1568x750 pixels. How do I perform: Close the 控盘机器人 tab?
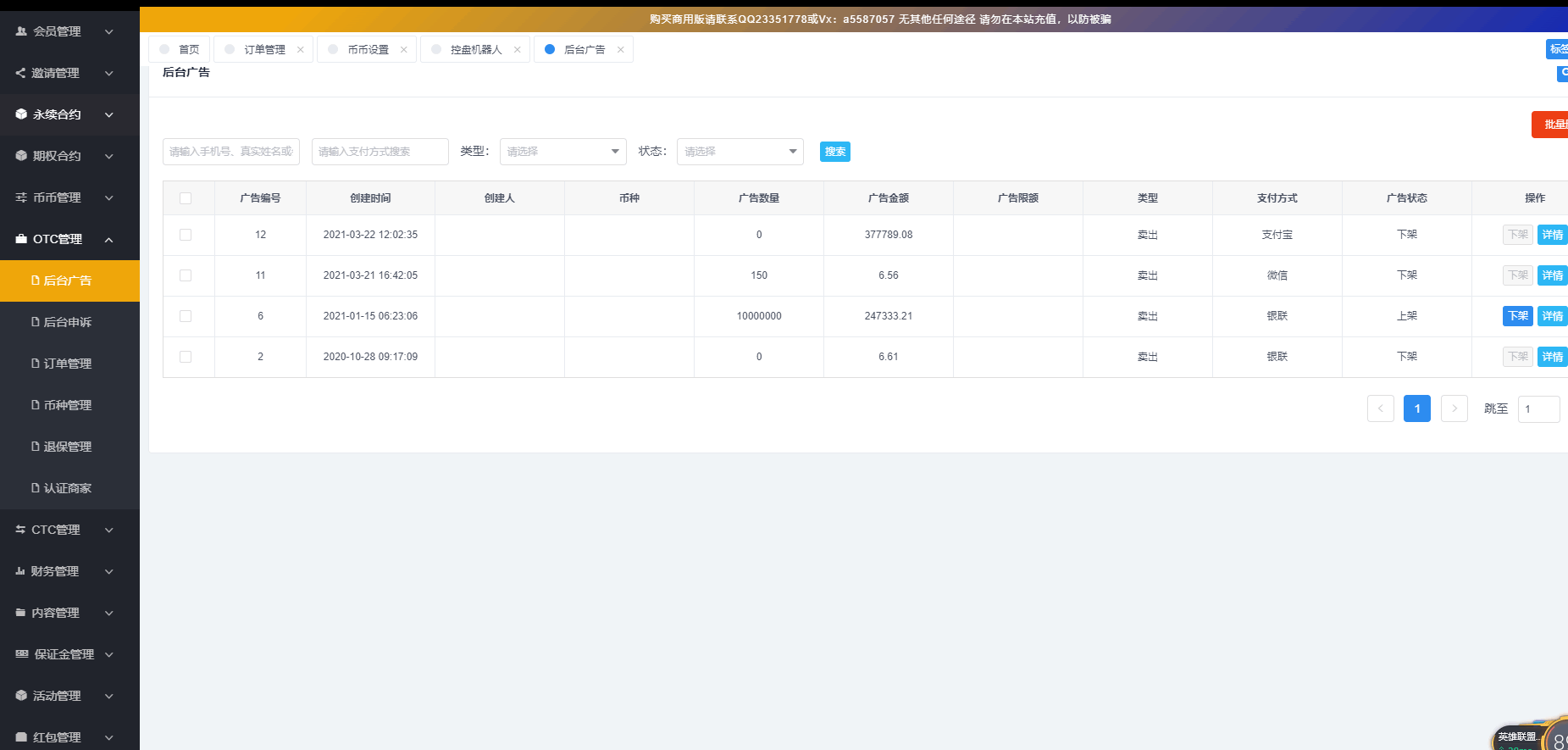click(x=518, y=50)
